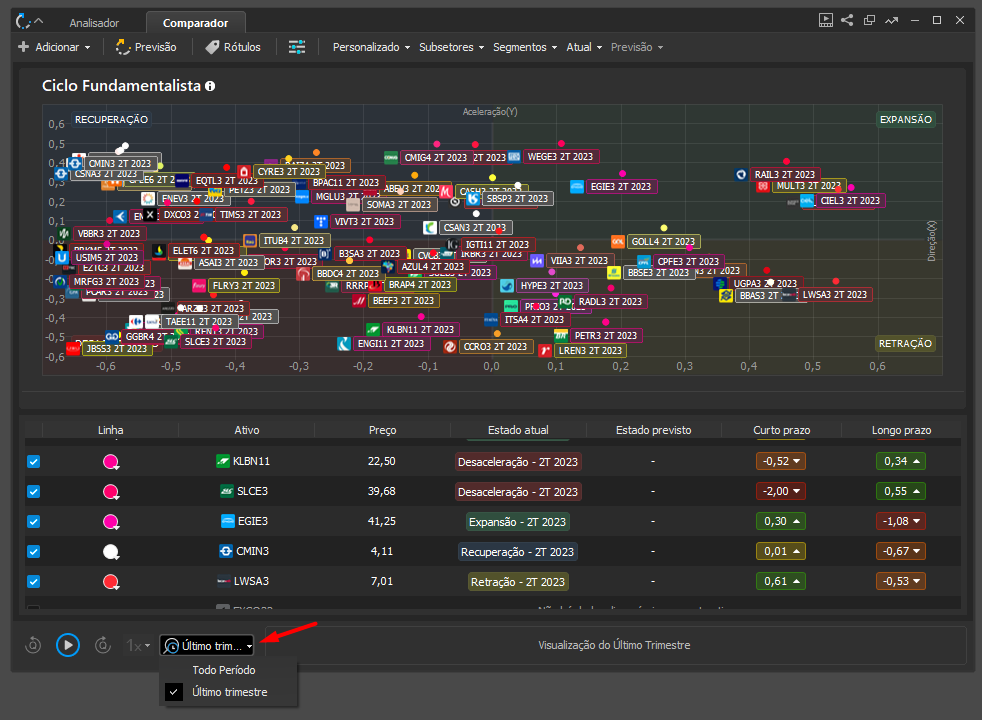The height and width of the screenshot is (720, 982).
Task: Click the video tutorial icon in title bar
Action: [826, 21]
